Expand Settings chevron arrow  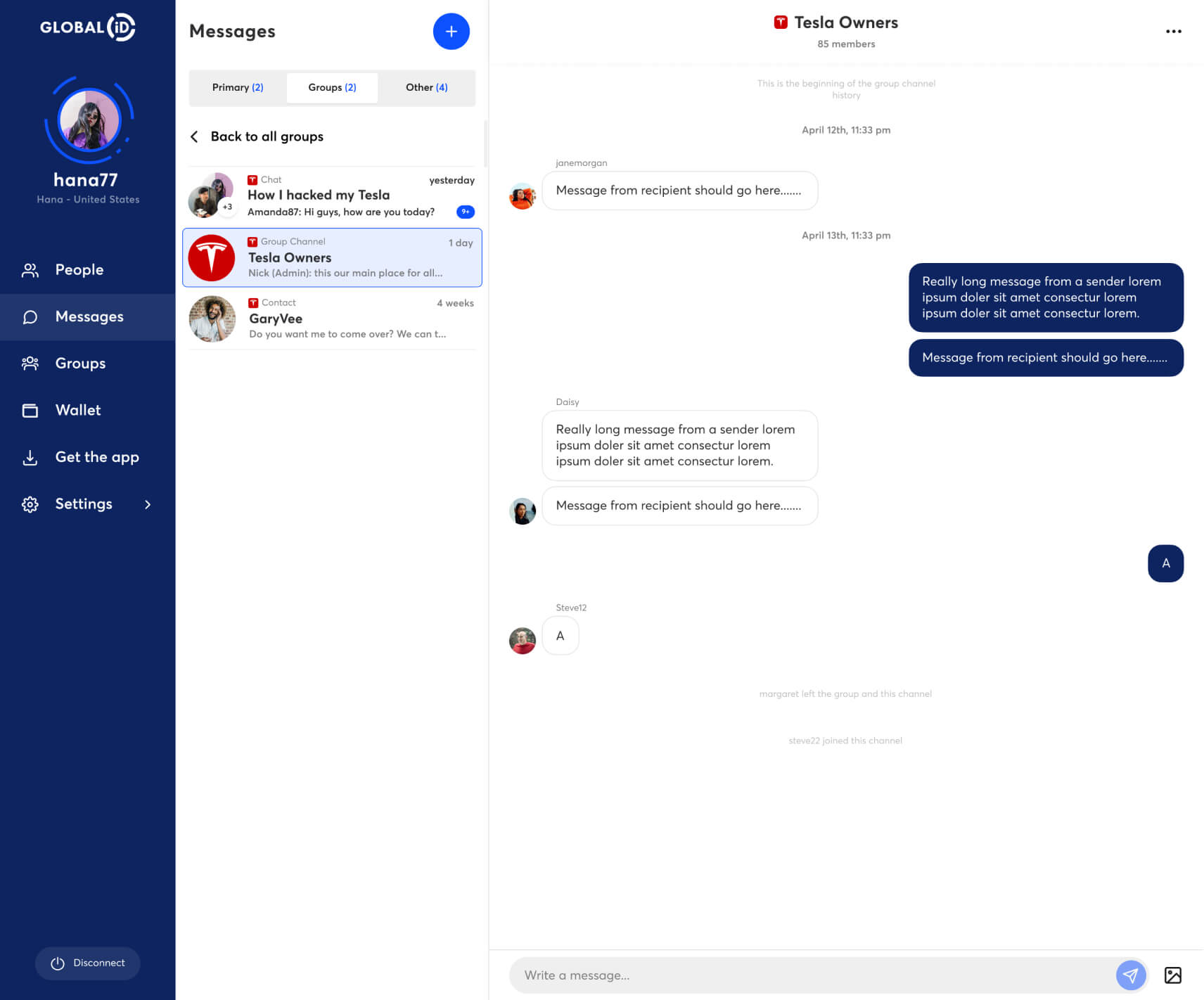pyautogui.click(x=148, y=504)
